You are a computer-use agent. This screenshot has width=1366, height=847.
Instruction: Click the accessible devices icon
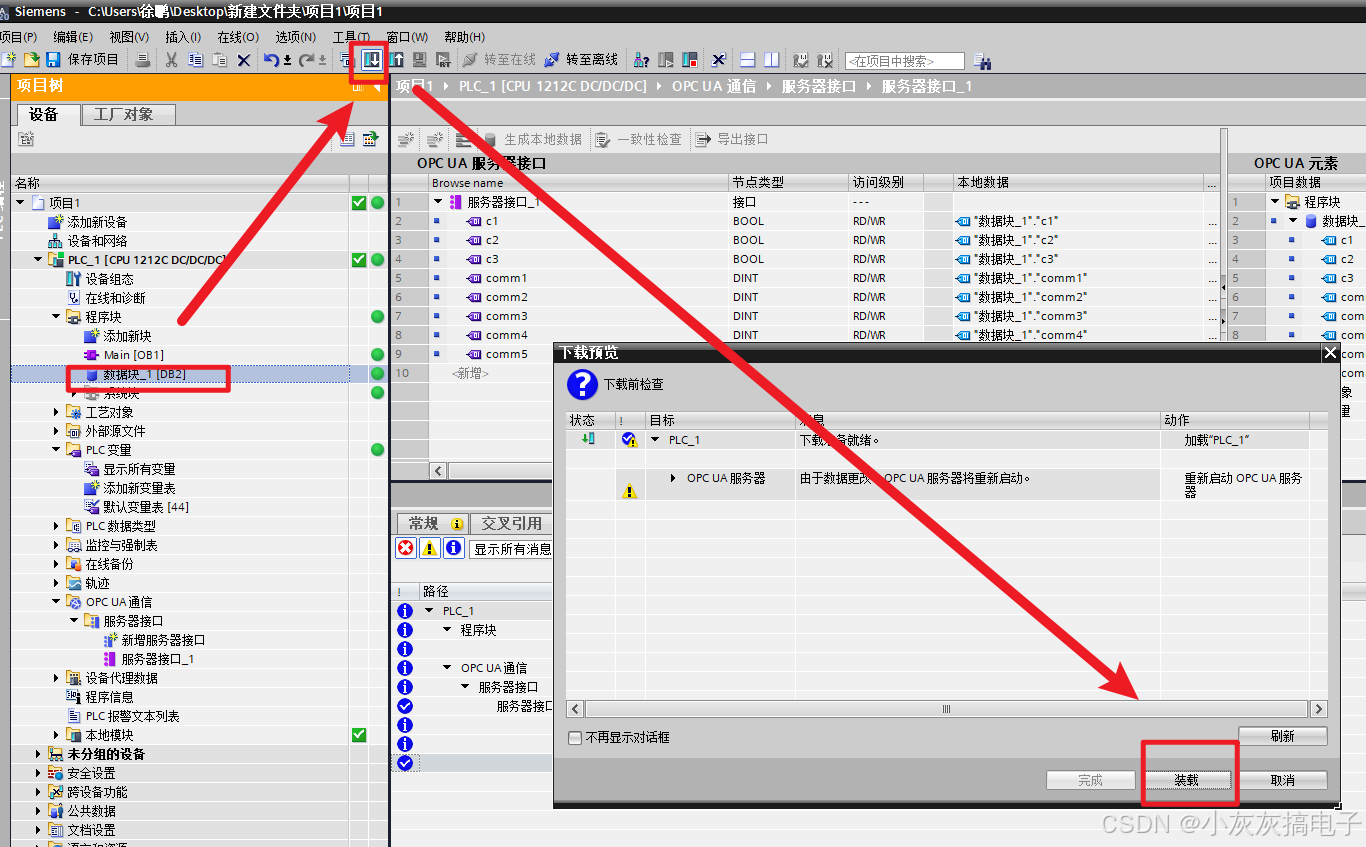tap(642, 60)
